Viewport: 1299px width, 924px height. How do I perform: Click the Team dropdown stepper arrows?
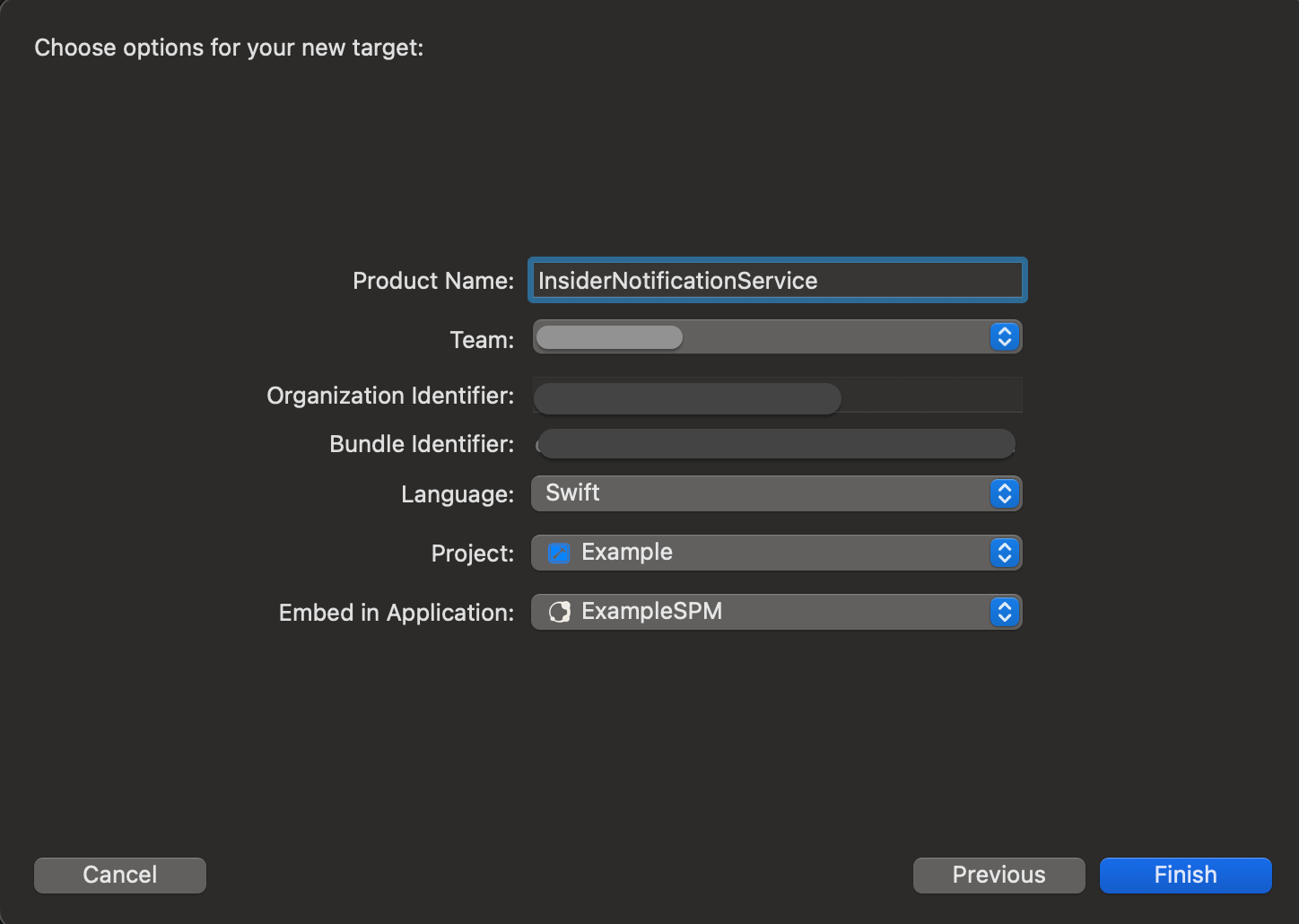(x=1005, y=337)
